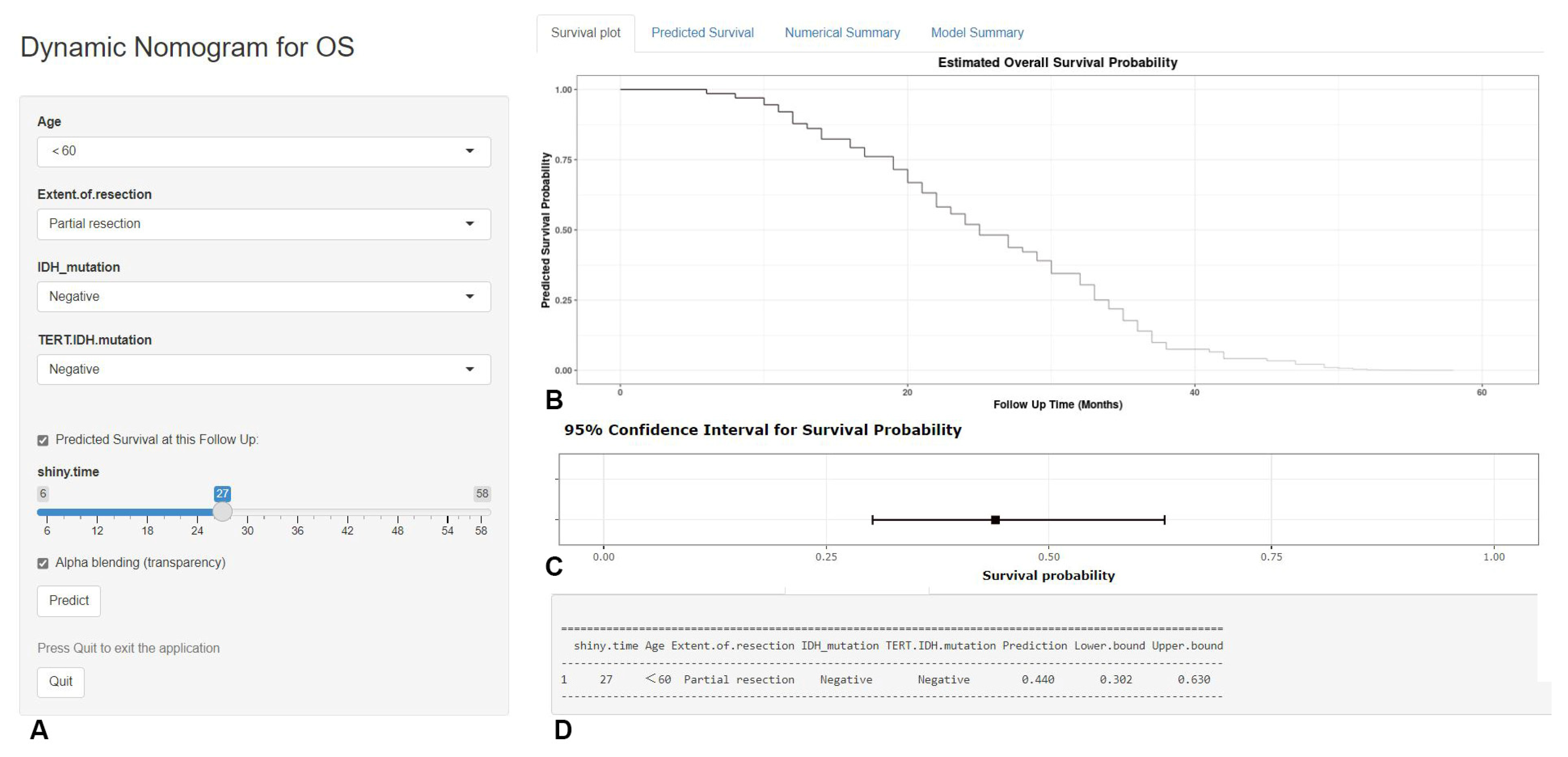Viewport: 1568px width, 757px height.
Task: Open the IDH_mutation dropdown
Action: tap(263, 297)
